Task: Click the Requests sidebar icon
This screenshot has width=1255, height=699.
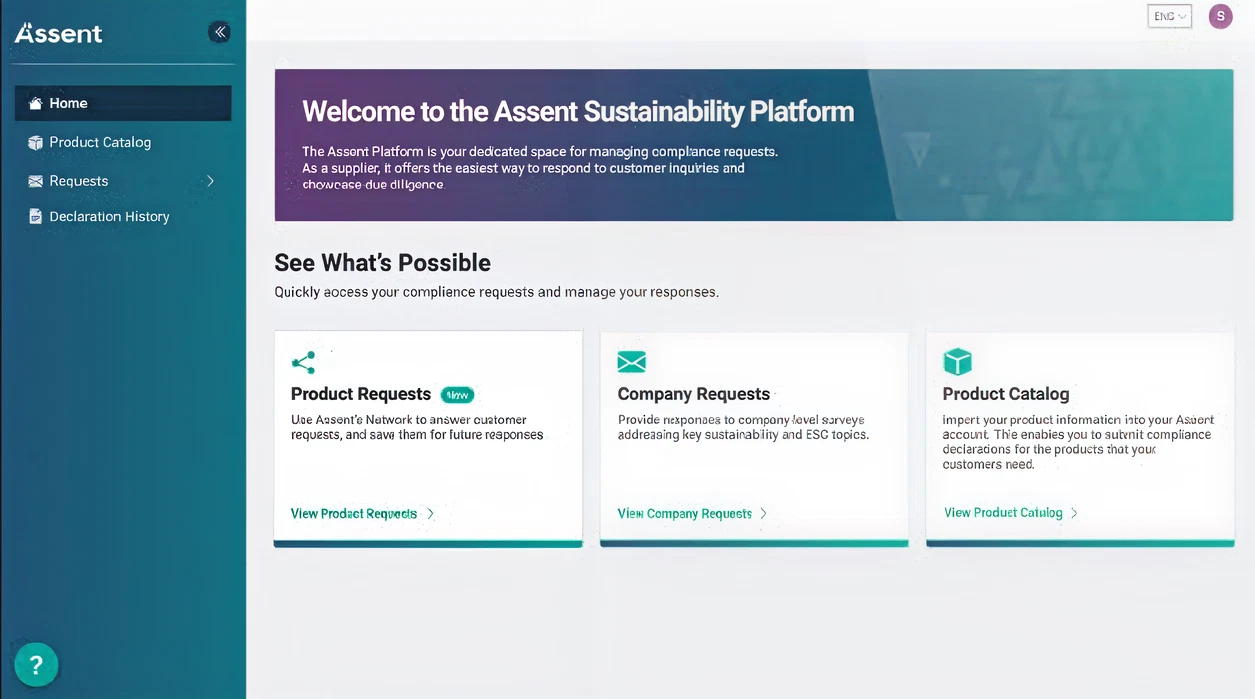Action: pos(33,181)
